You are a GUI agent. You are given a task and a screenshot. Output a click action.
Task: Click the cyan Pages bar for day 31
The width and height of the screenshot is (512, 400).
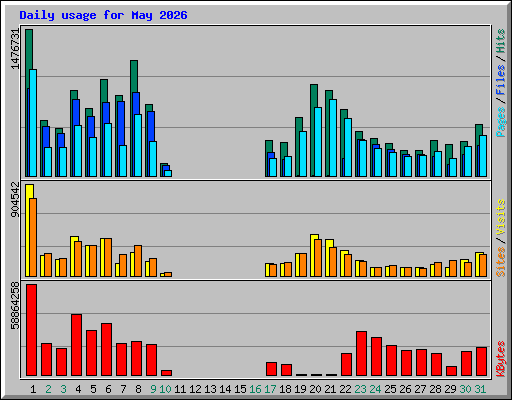click(x=483, y=156)
